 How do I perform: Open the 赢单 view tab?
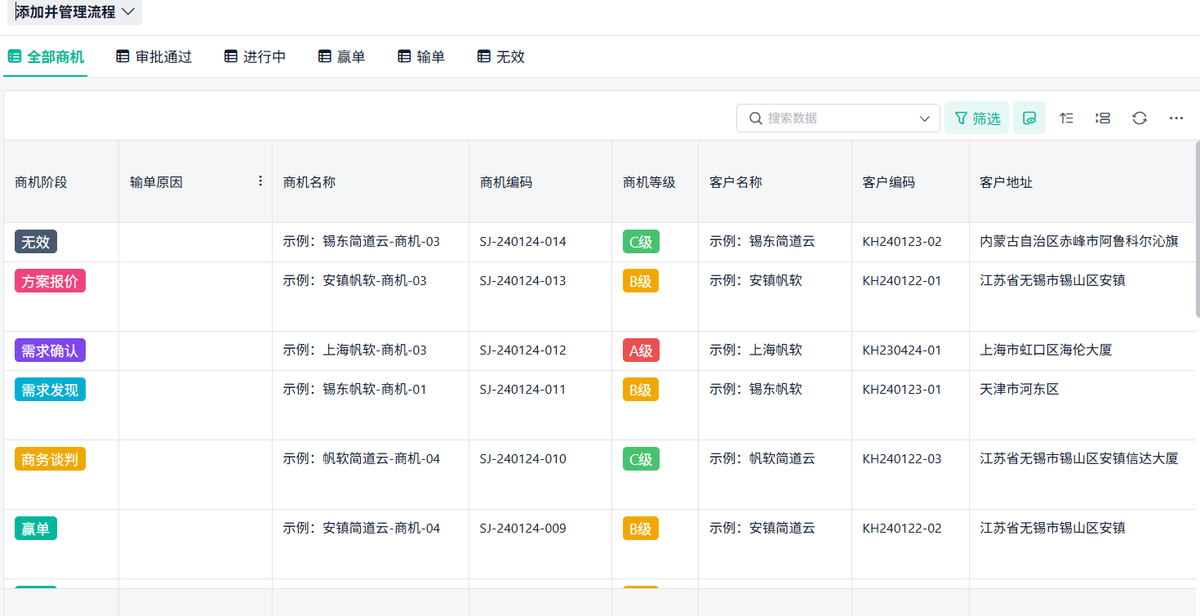click(x=341, y=57)
